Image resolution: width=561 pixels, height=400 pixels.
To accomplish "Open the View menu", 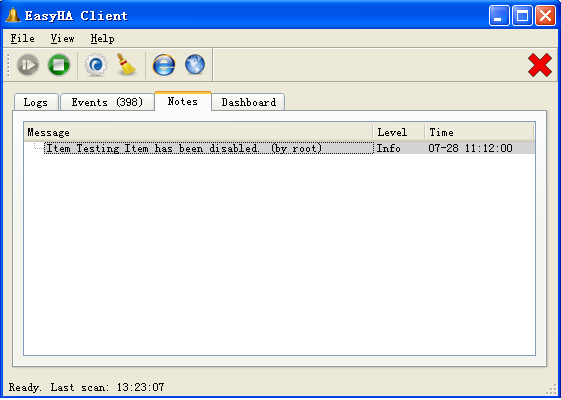I will pyautogui.click(x=63, y=38).
